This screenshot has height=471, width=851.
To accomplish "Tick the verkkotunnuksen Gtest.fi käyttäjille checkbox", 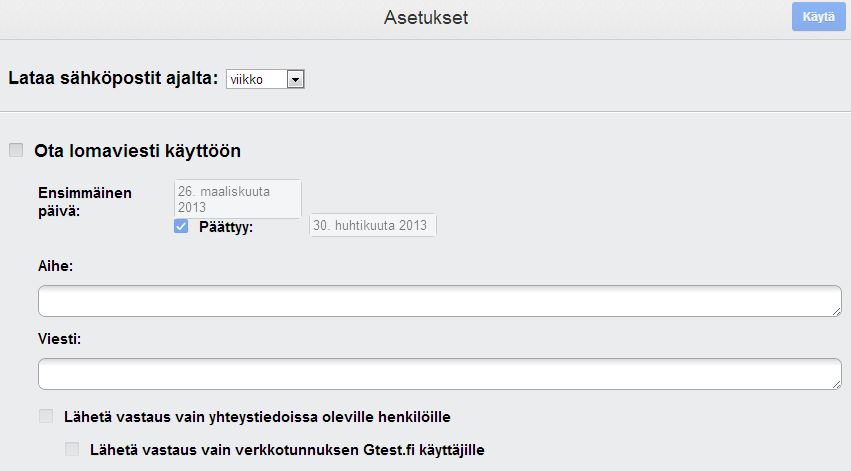I will point(72,449).
